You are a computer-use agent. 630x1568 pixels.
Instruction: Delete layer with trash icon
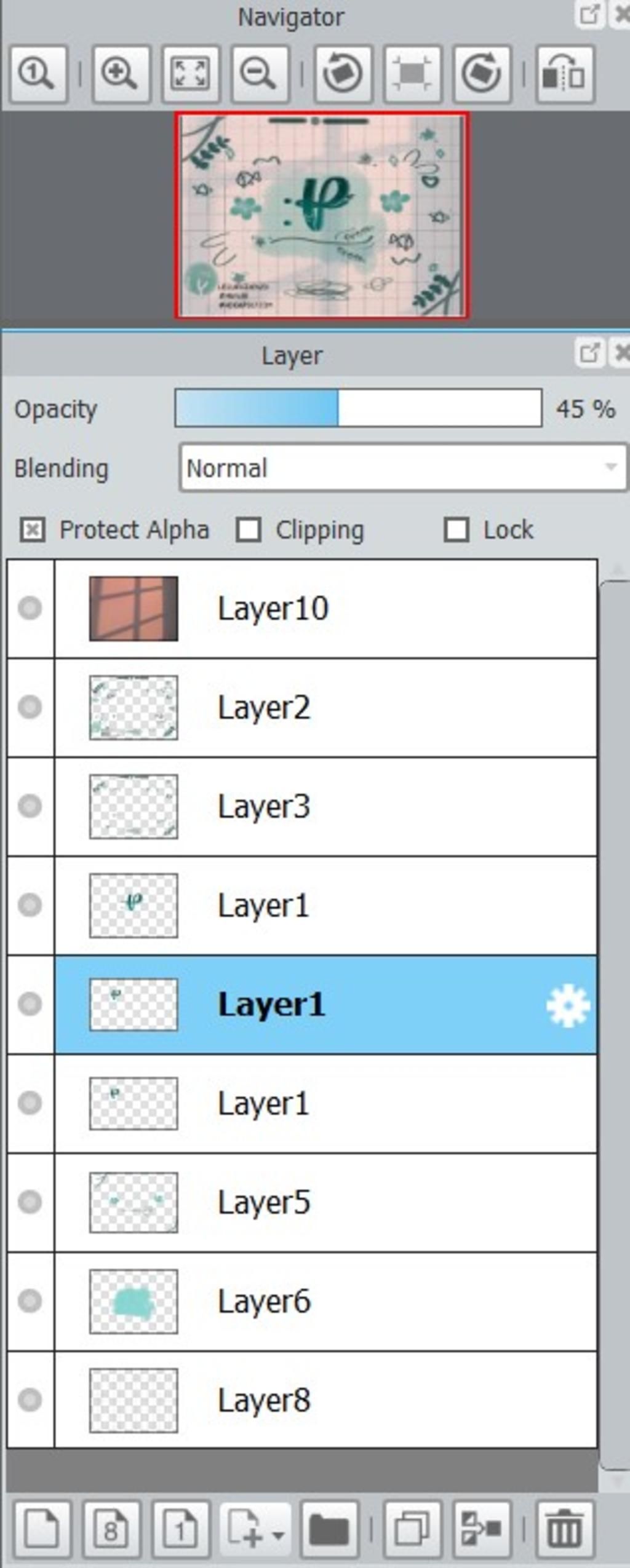[565, 1529]
